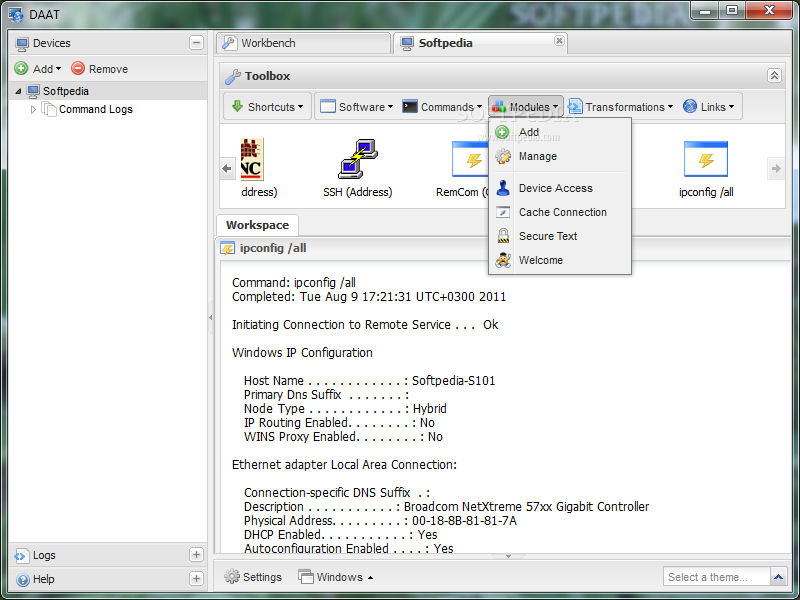Open the SSH (Address) shortcut icon

click(358, 159)
